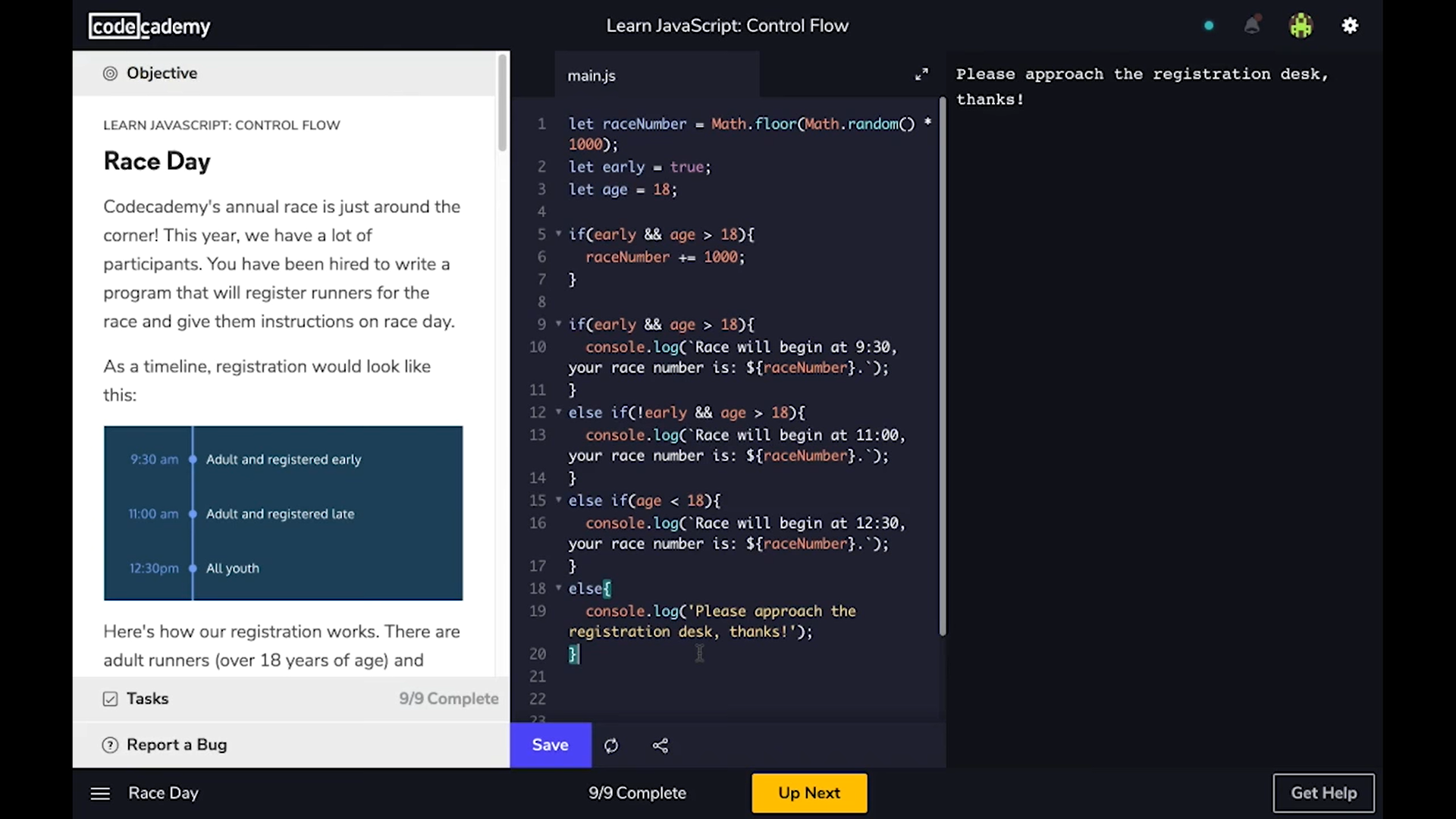Click the teal status dot indicator
The image size is (1456, 819).
tap(1209, 26)
